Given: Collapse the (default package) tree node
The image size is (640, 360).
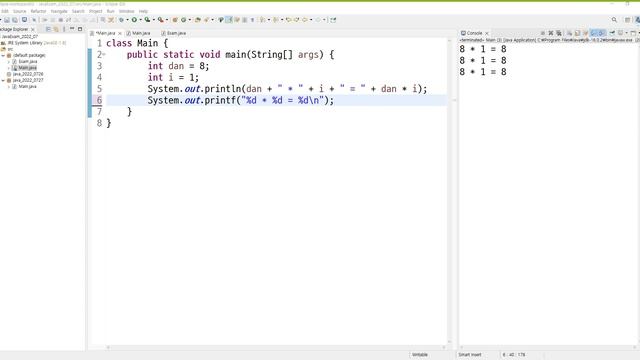Looking at the screenshot, I should pos(3,56).
